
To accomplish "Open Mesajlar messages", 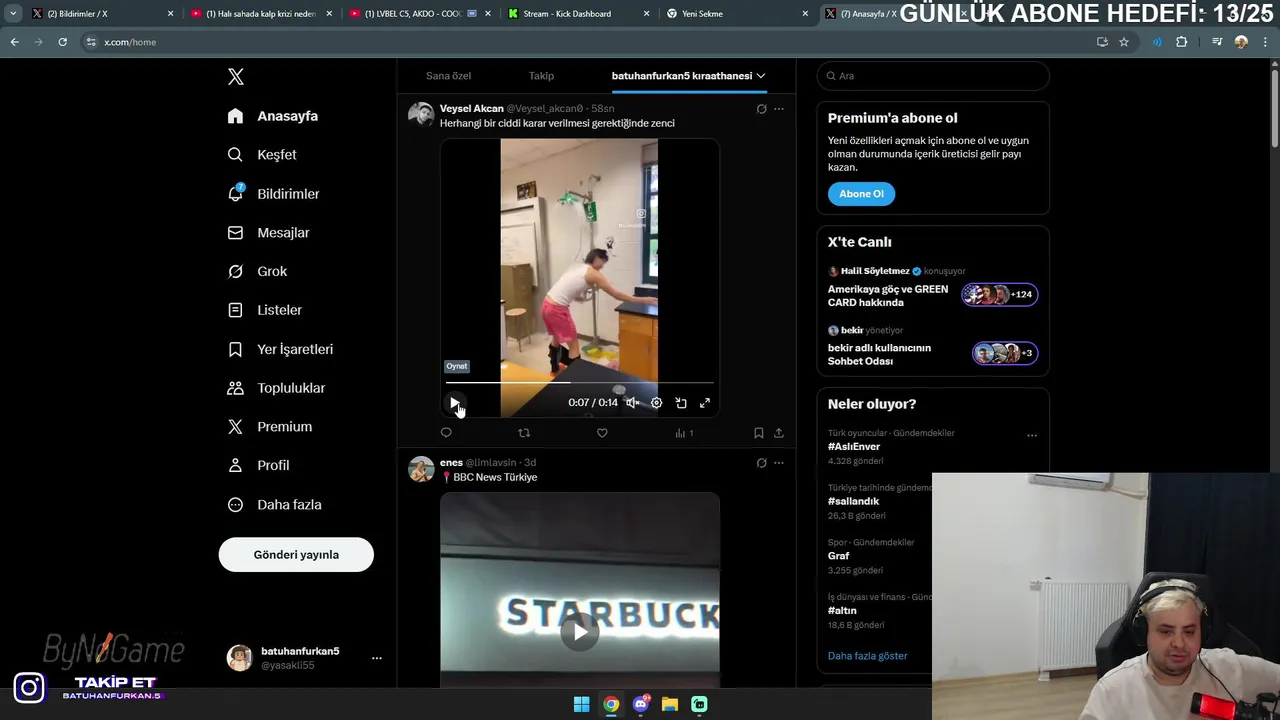I will 269,233.
